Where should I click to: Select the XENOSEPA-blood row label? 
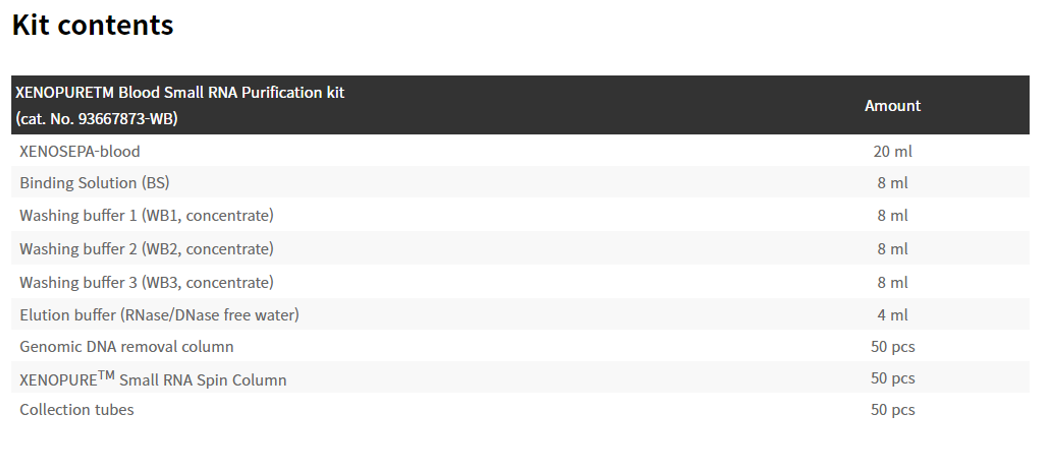[x=80, y=151]
